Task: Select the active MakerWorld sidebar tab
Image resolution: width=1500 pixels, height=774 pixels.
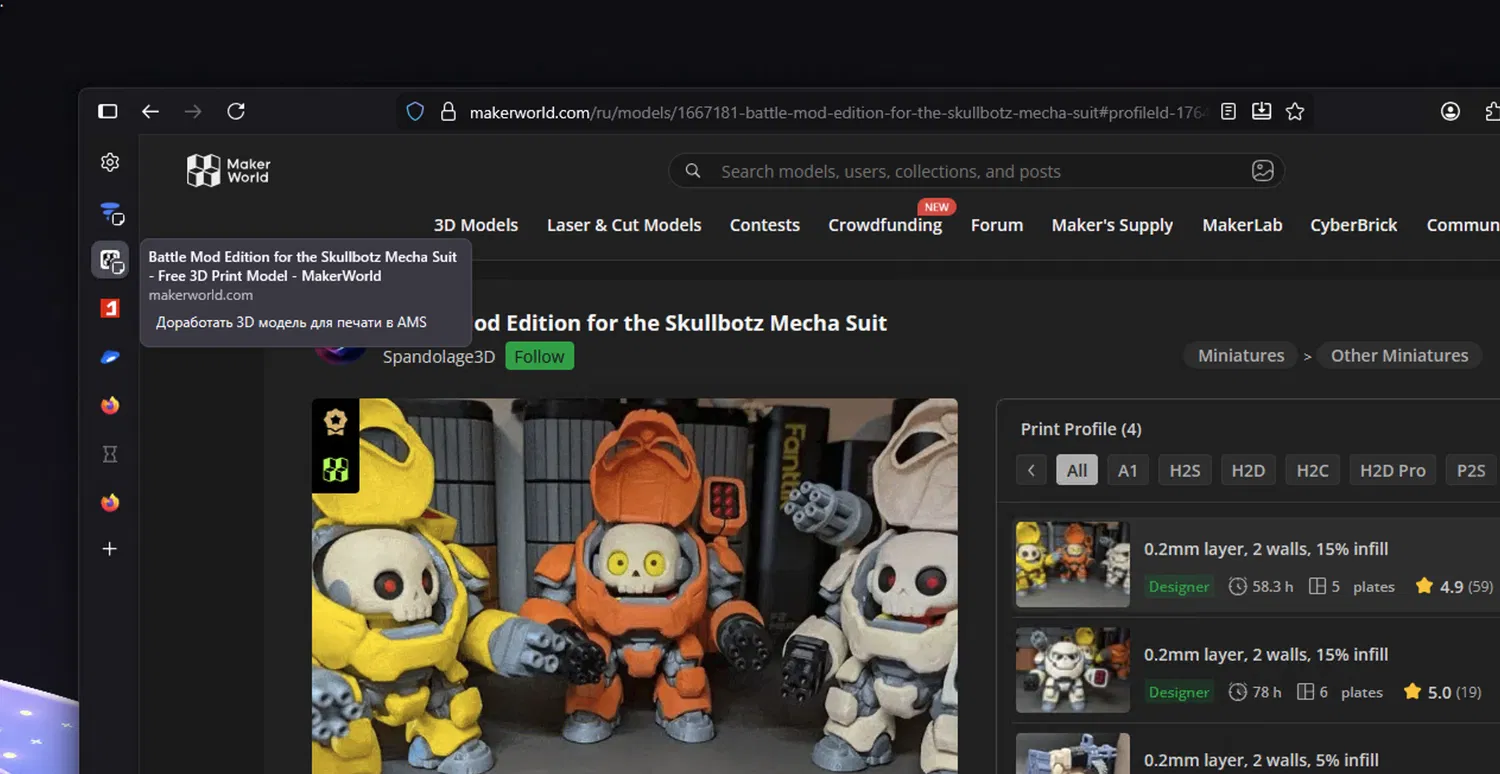Action: click(111, 261)
